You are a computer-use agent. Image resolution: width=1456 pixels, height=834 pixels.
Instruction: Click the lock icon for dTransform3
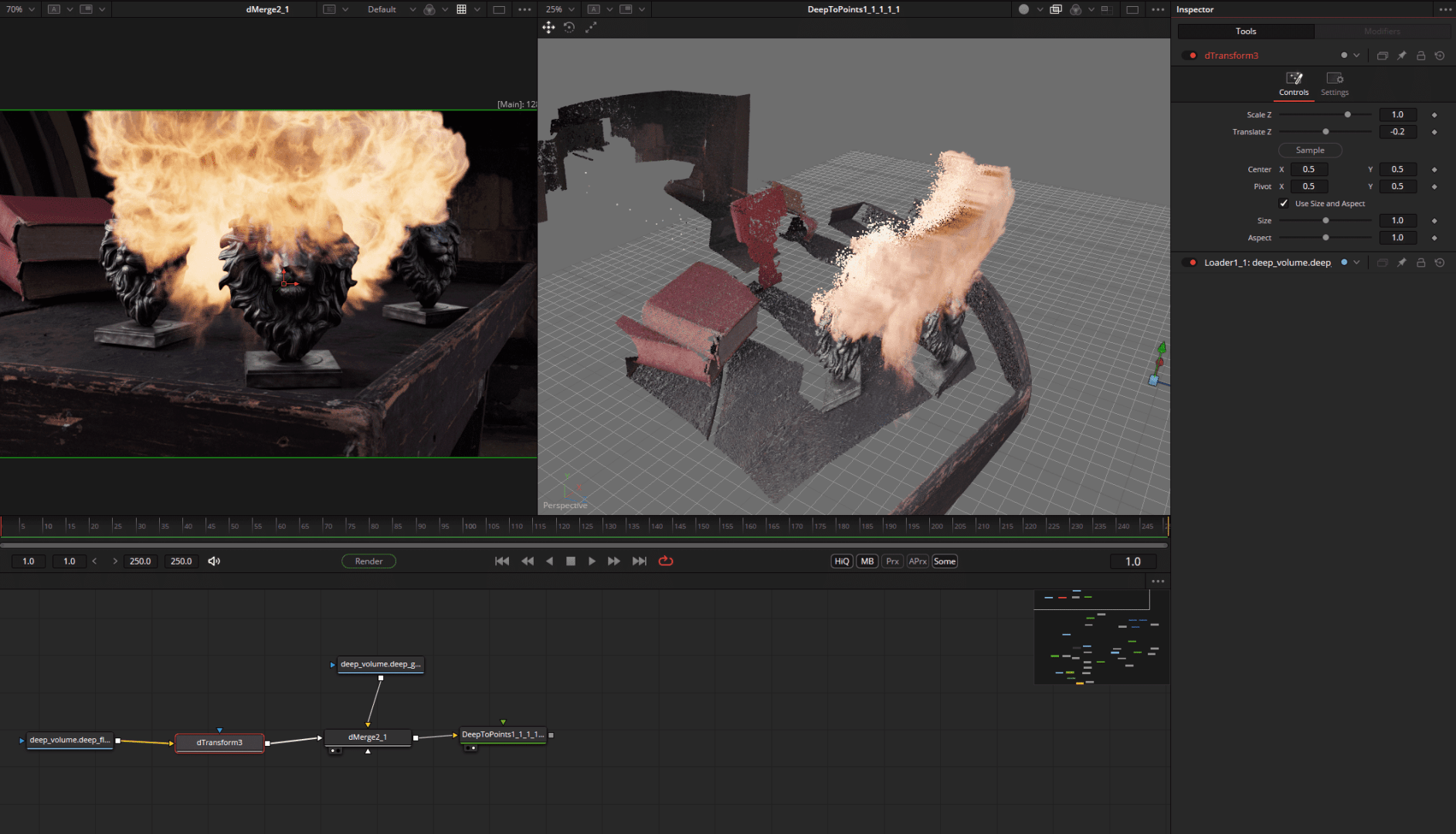point(1420,55)
